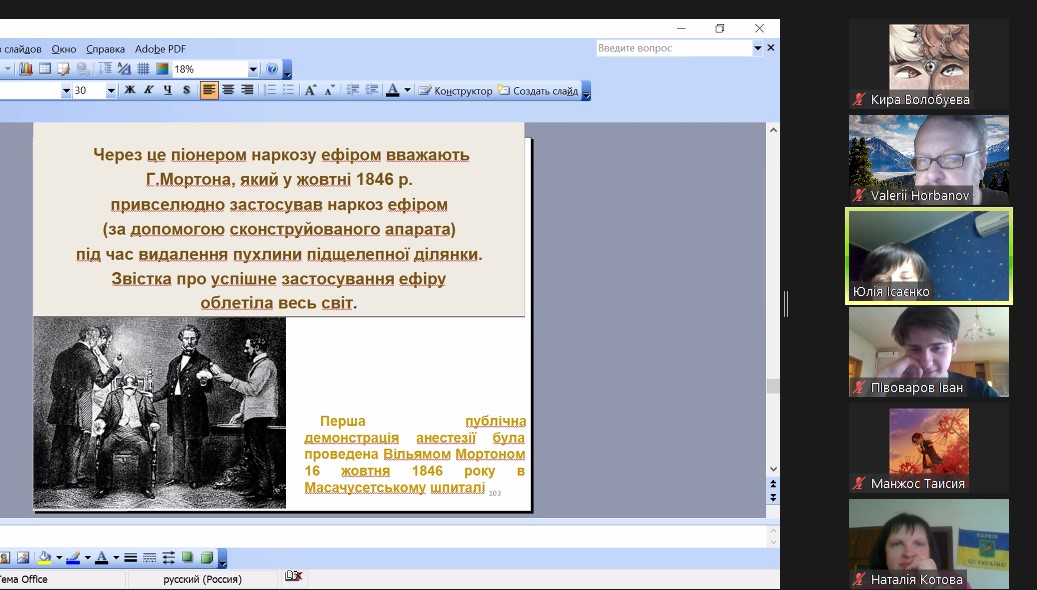Align text right
This screenshot has width=1037, height=590.
(247, 90)
